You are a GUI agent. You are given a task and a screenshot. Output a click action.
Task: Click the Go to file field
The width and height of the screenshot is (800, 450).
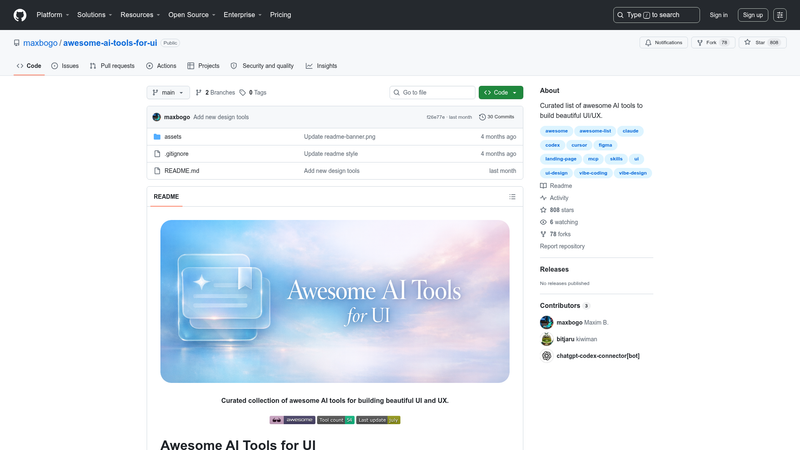point(432,92)
